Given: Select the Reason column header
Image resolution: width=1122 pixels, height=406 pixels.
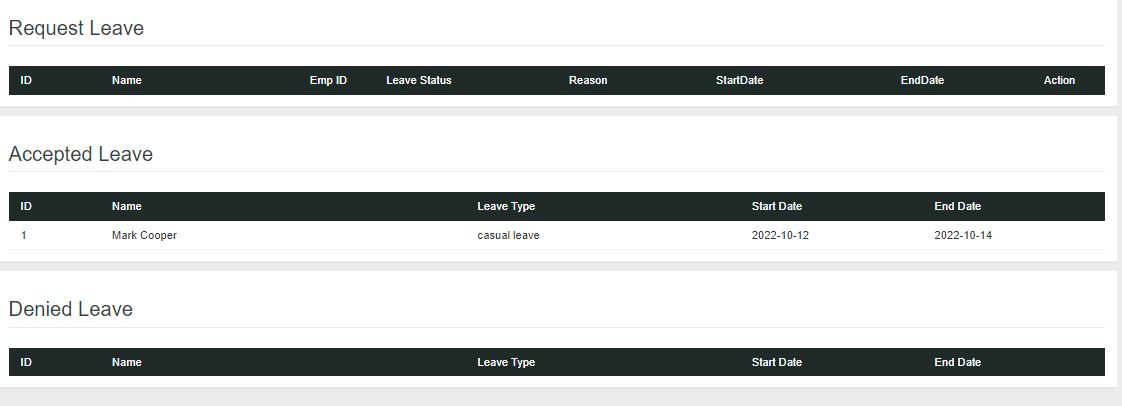Looking at the screenshot, I should point(588,81).
